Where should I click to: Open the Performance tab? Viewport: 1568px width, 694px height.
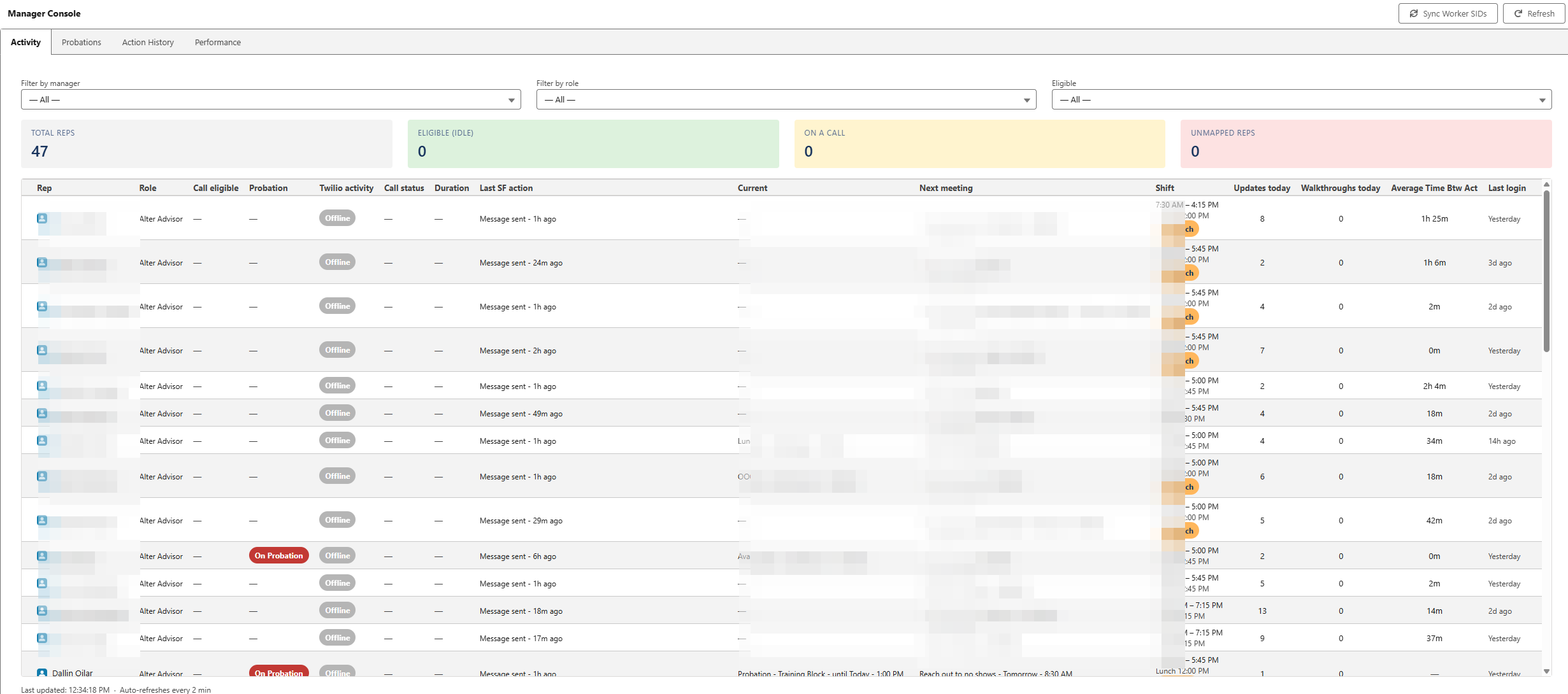(218, 42)
